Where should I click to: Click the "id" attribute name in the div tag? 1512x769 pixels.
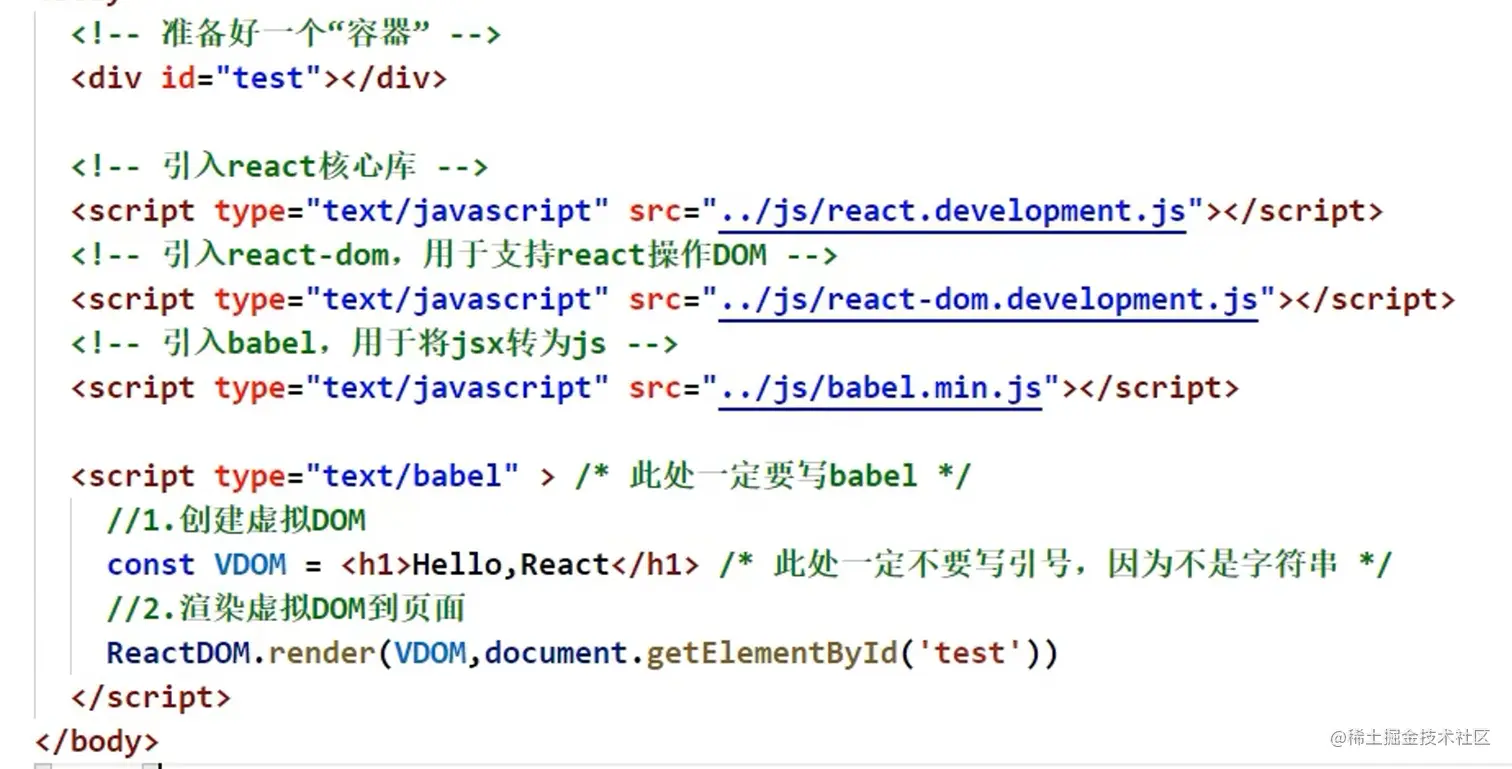click(x=179, y=78)
